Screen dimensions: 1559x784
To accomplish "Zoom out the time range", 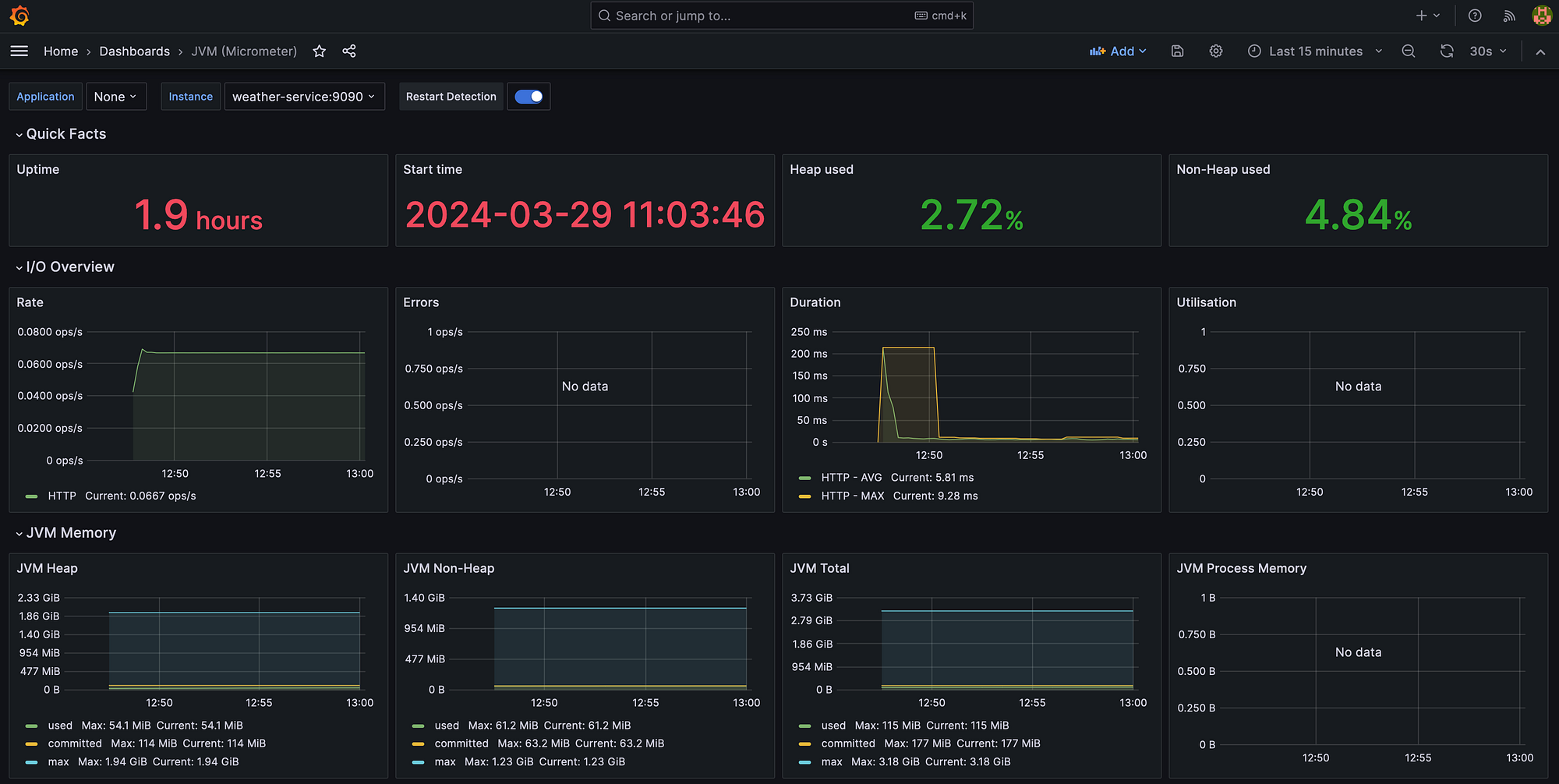I will tap(1409, 51).
